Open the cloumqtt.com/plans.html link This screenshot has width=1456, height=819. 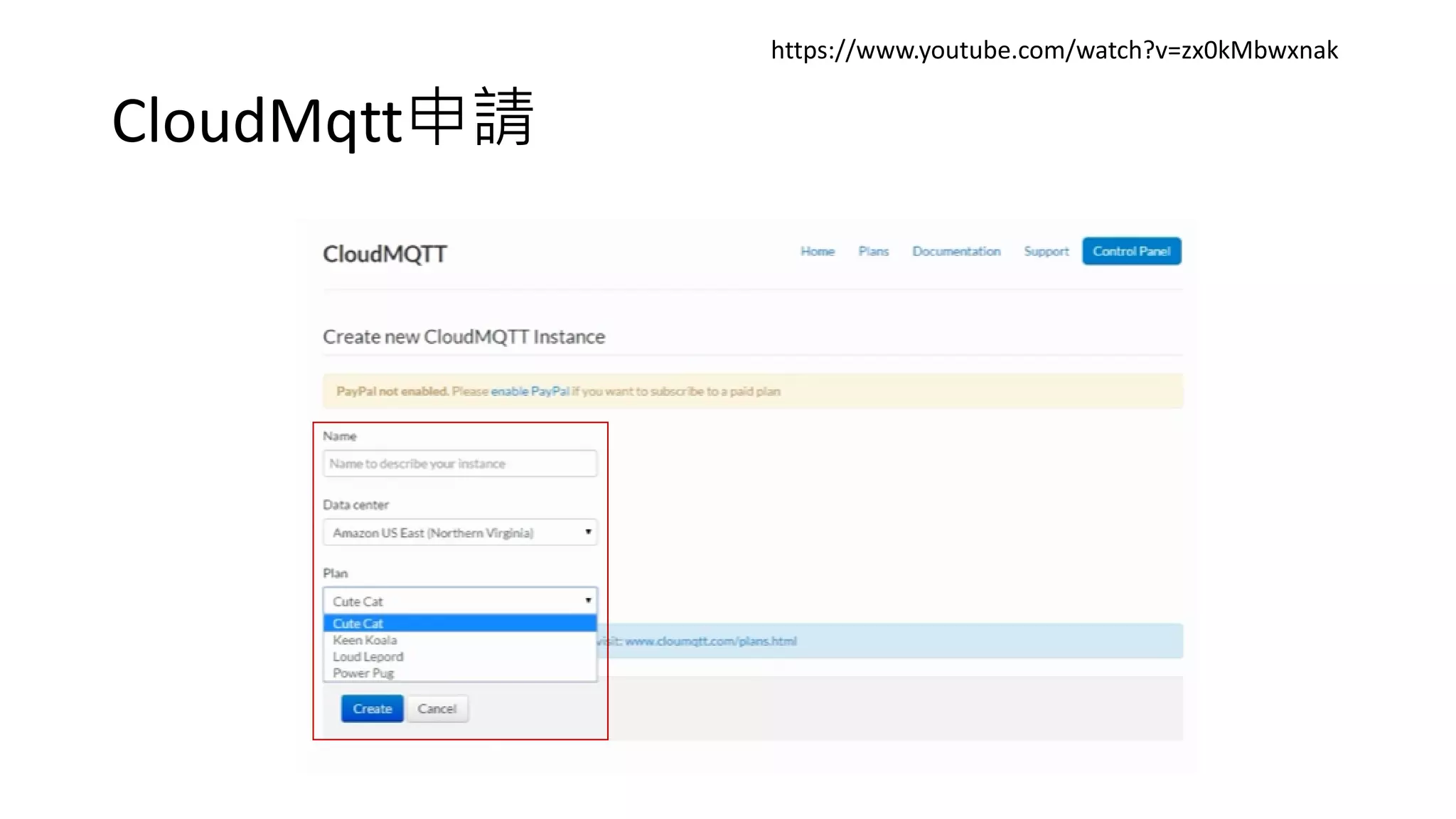point(711,641)
